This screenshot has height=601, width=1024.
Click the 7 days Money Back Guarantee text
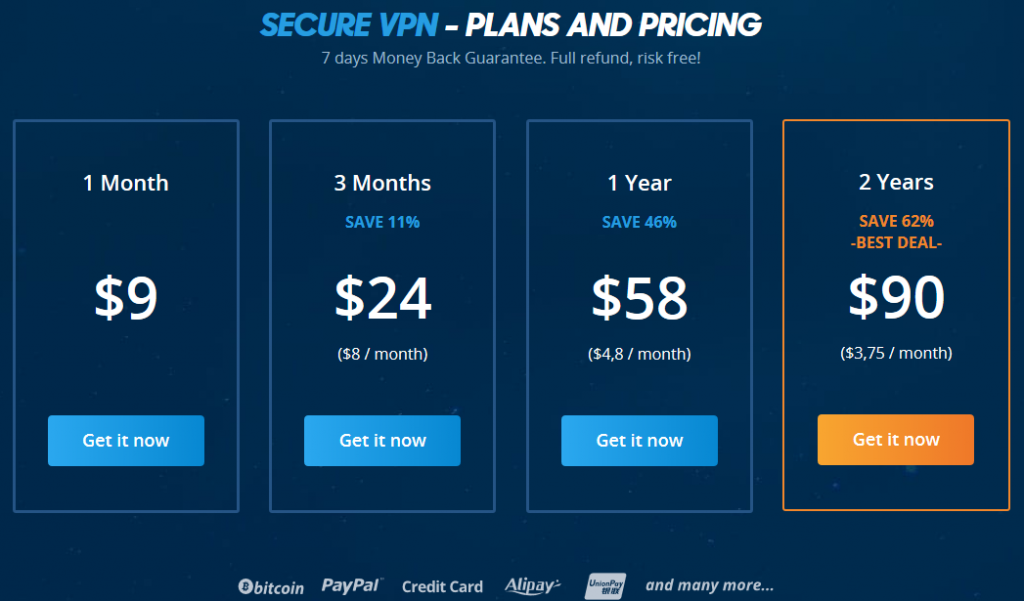(x=511, y=58)
